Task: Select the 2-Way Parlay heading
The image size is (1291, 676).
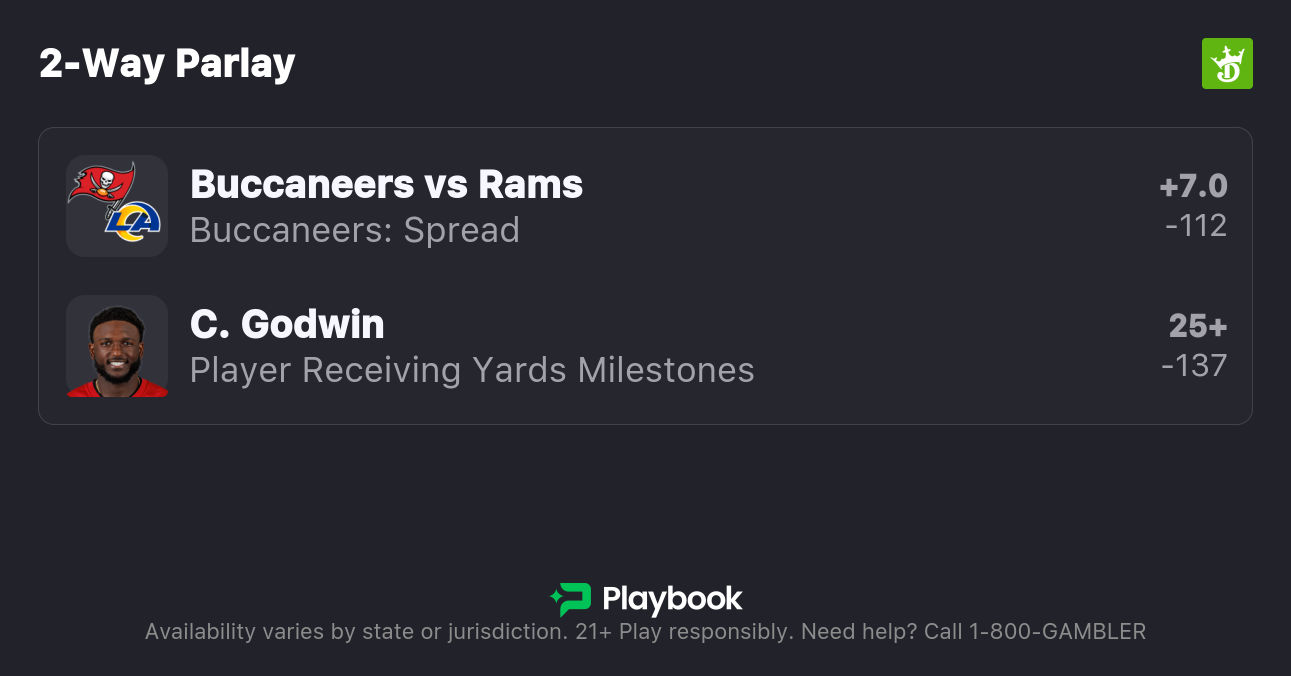Action: pyautogui.click(x=167, y=64)
